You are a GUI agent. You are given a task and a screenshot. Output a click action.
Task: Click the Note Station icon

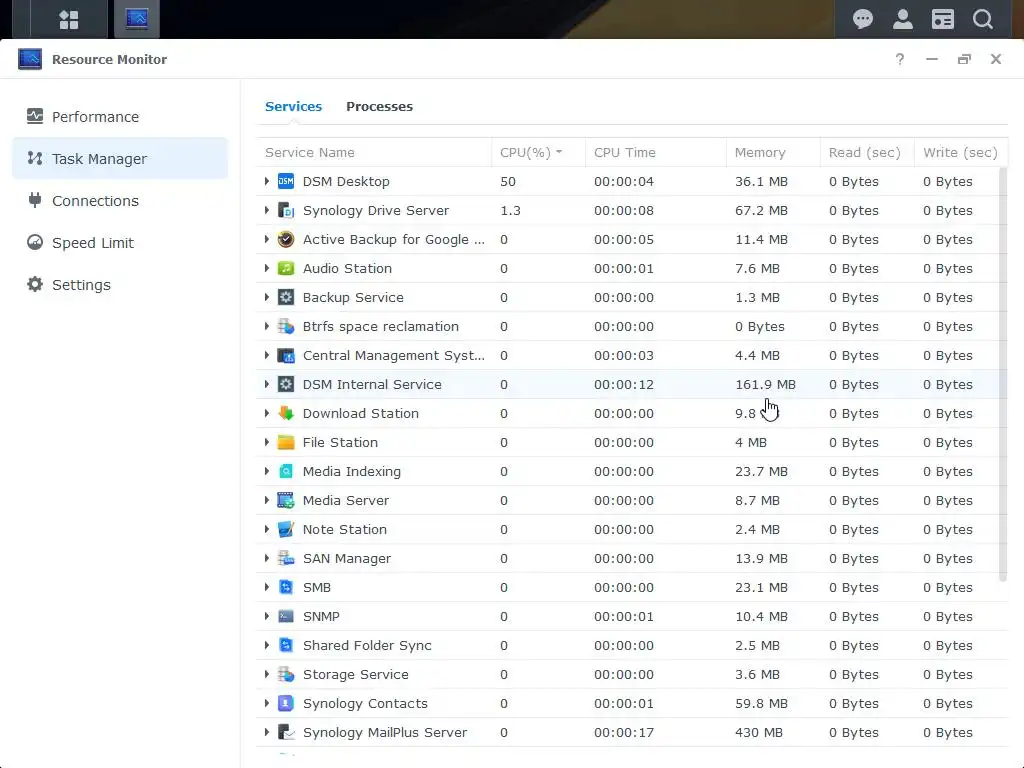pos(286,530)
